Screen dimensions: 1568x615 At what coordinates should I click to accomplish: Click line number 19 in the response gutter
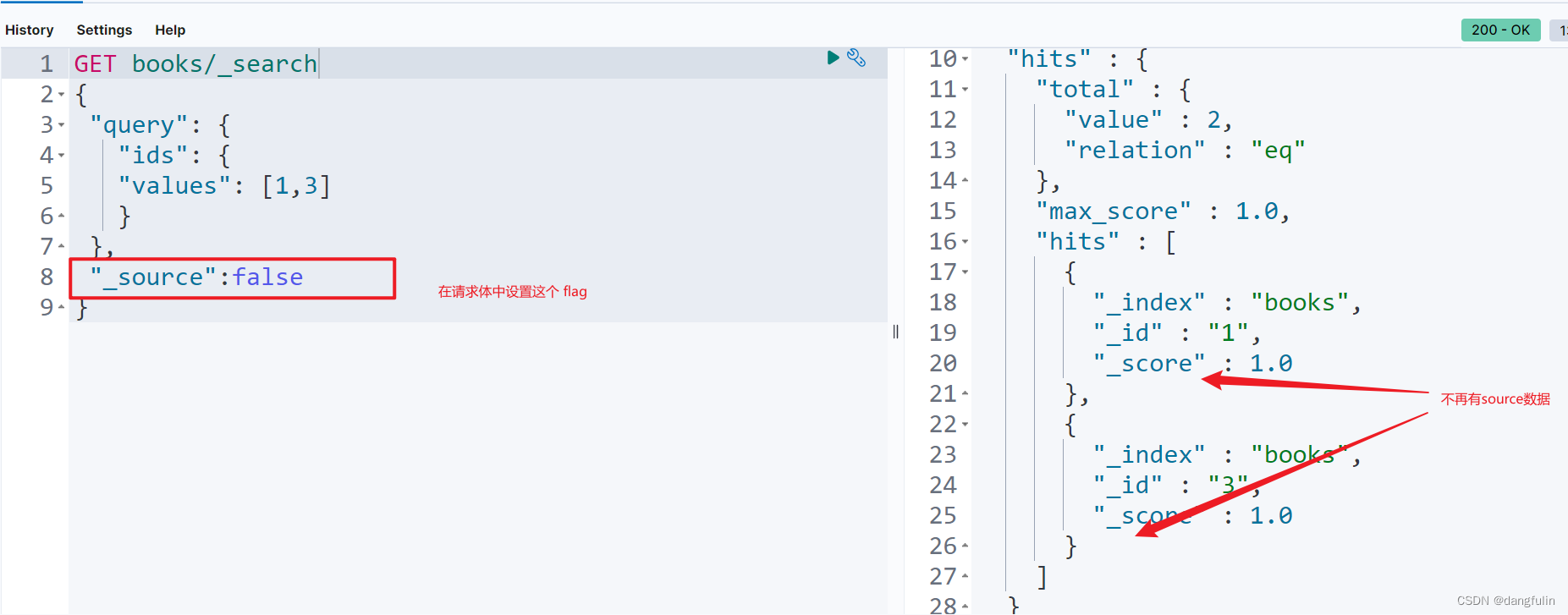point(943,333)
